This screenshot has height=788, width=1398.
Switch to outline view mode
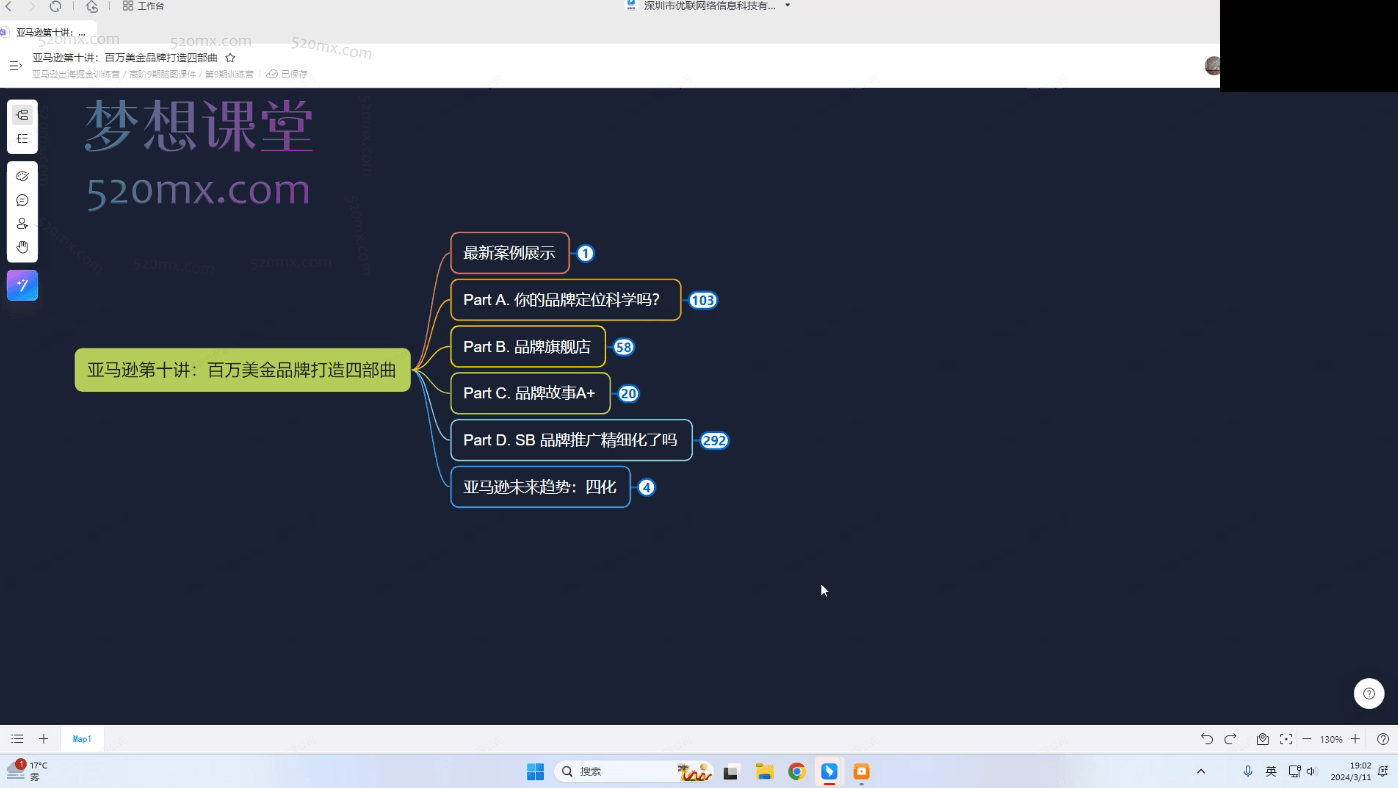(x=22, y=139)
